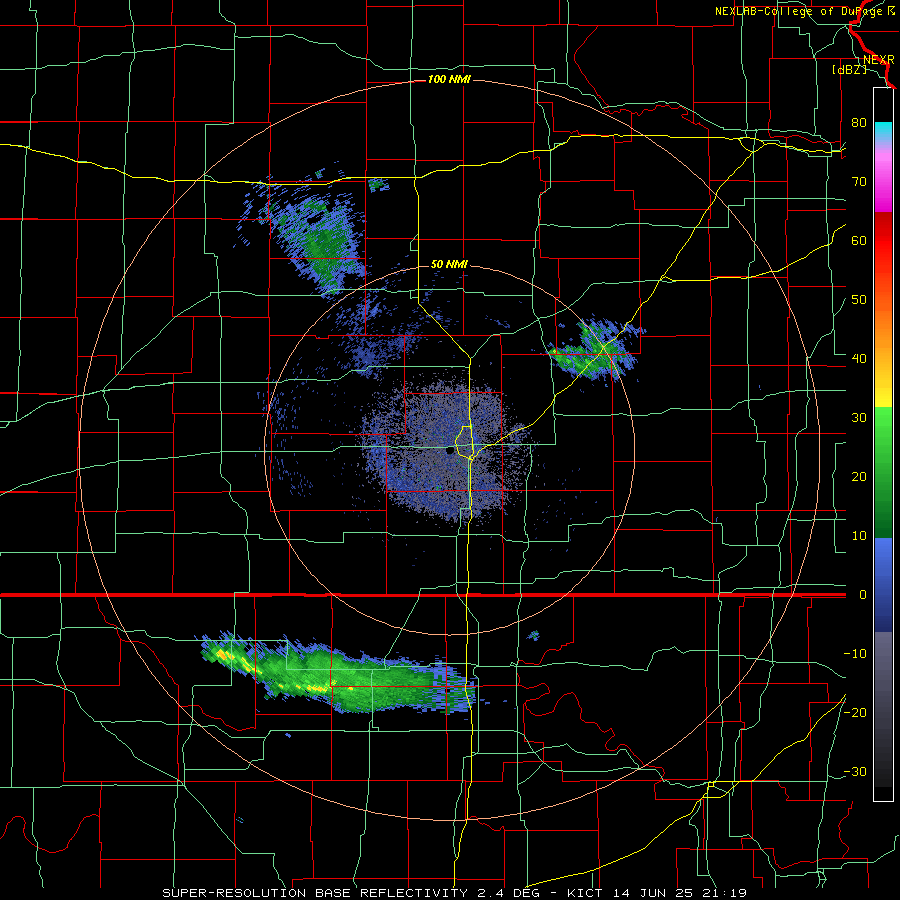Click the 30 value on the dBZ scale
This screenshot has width=900, height=900.
[x=859, y=418]
